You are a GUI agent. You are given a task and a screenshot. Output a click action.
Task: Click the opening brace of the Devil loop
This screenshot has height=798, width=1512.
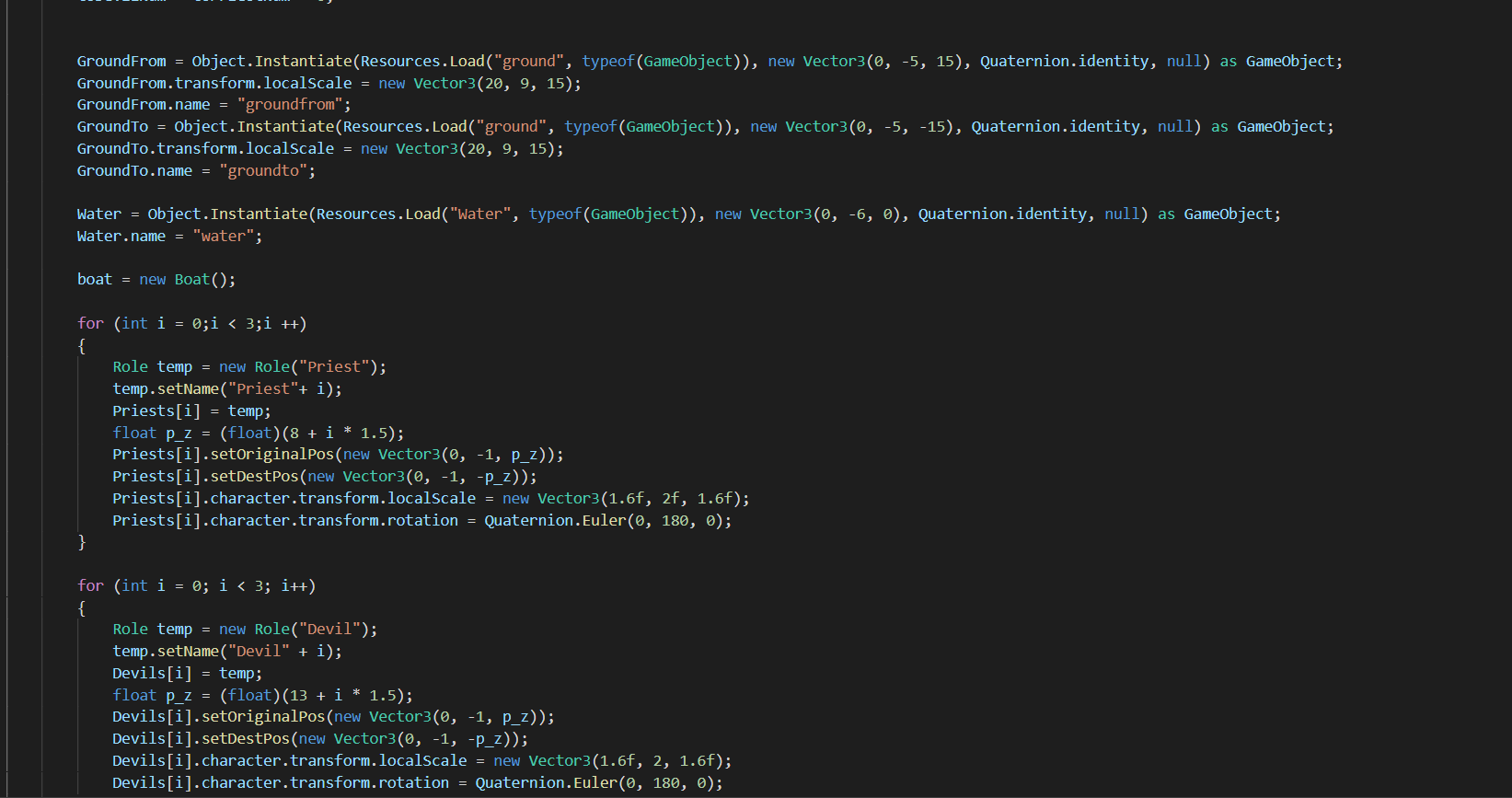click(x=82, y=608)
